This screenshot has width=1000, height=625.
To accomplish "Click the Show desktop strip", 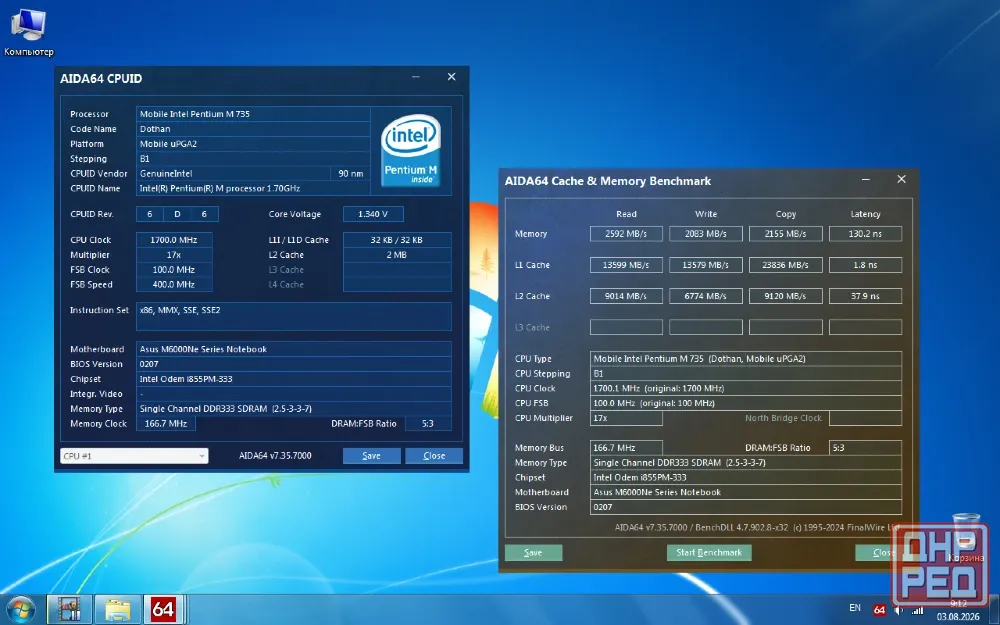I will 996,610.
